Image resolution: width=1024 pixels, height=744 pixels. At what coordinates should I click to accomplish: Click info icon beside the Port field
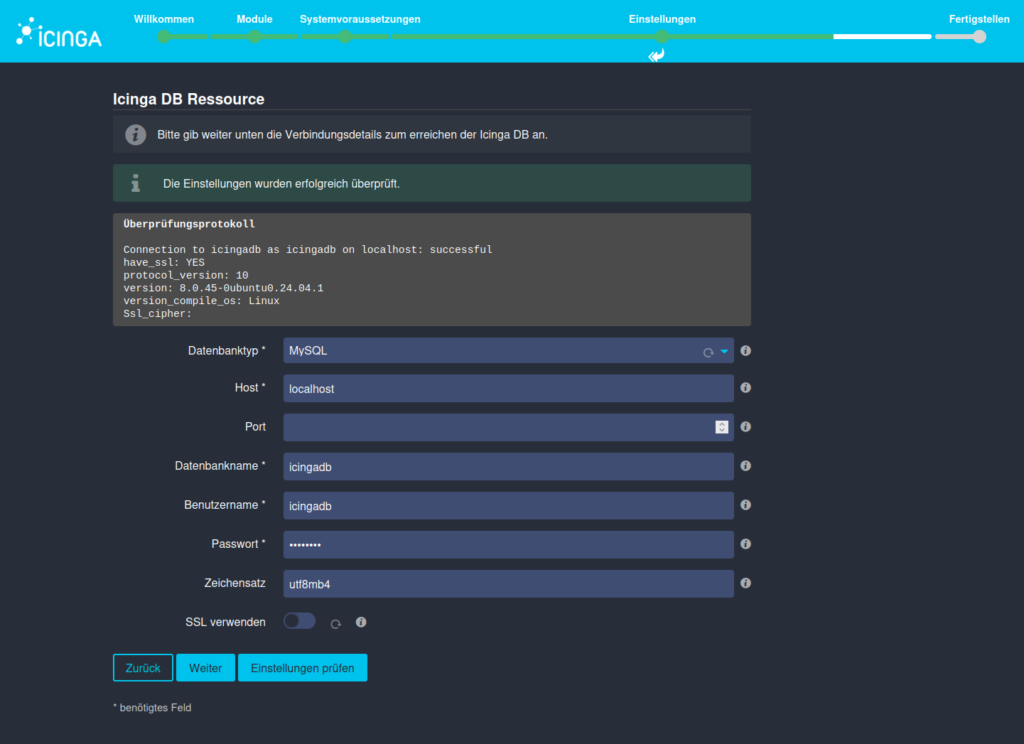[x=746, y=427]
